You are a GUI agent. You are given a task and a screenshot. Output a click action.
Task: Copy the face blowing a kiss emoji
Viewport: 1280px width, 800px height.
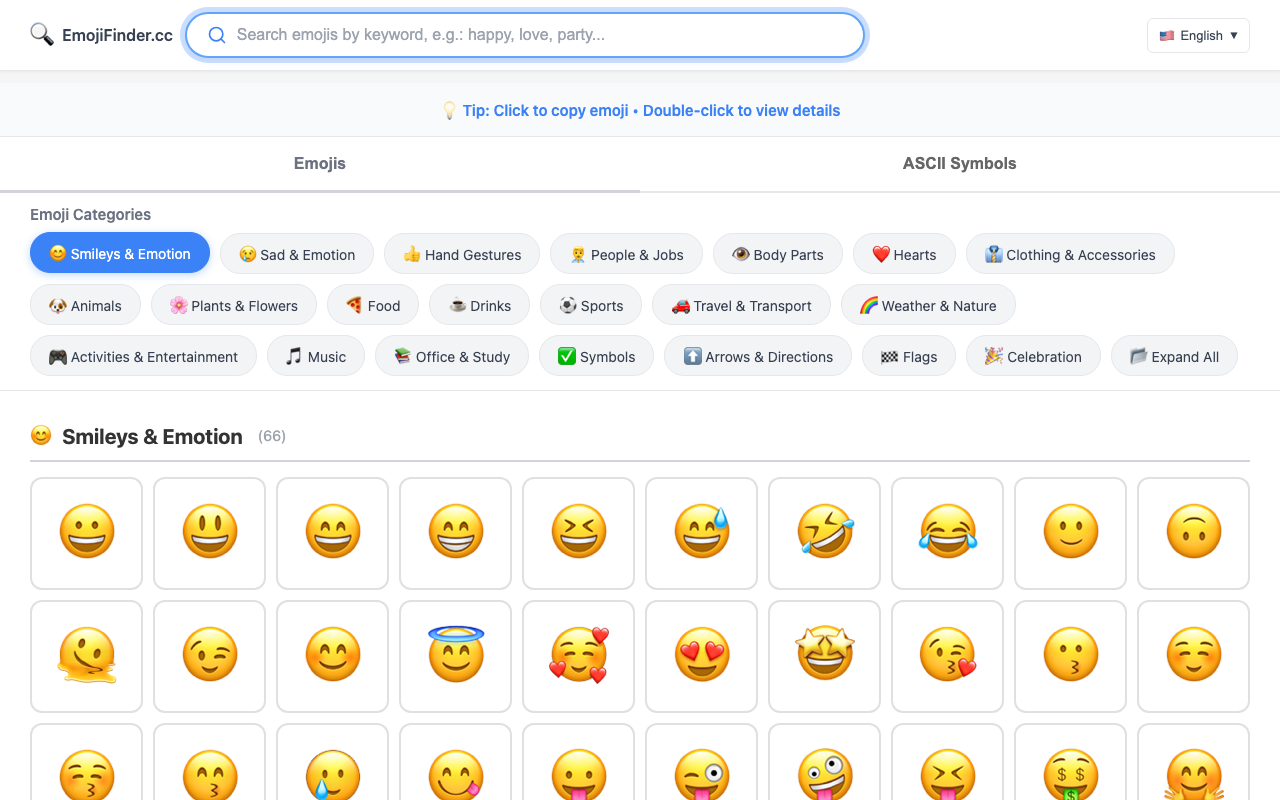[947, 656]
